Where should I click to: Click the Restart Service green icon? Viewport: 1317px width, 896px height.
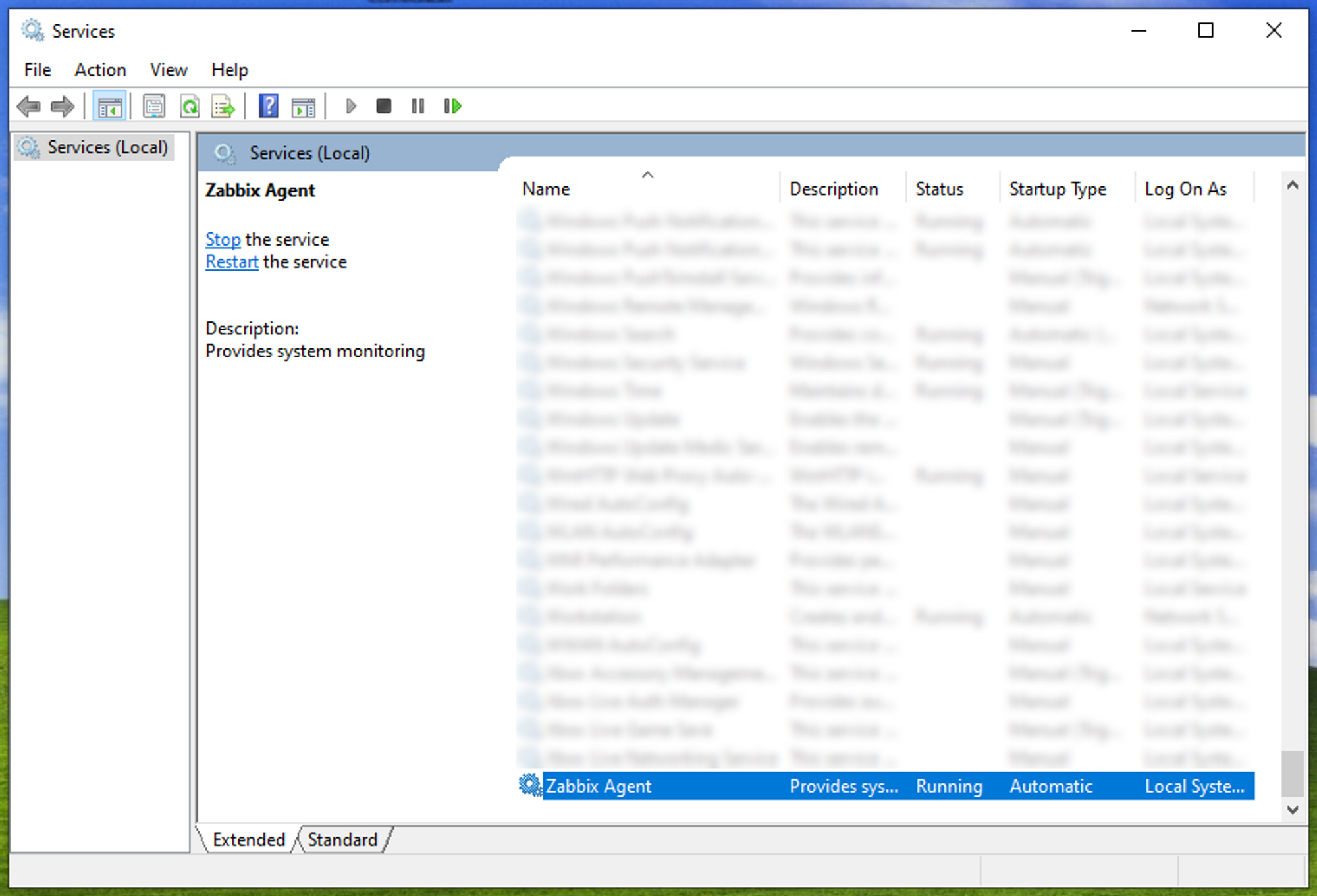coord(452,106)
